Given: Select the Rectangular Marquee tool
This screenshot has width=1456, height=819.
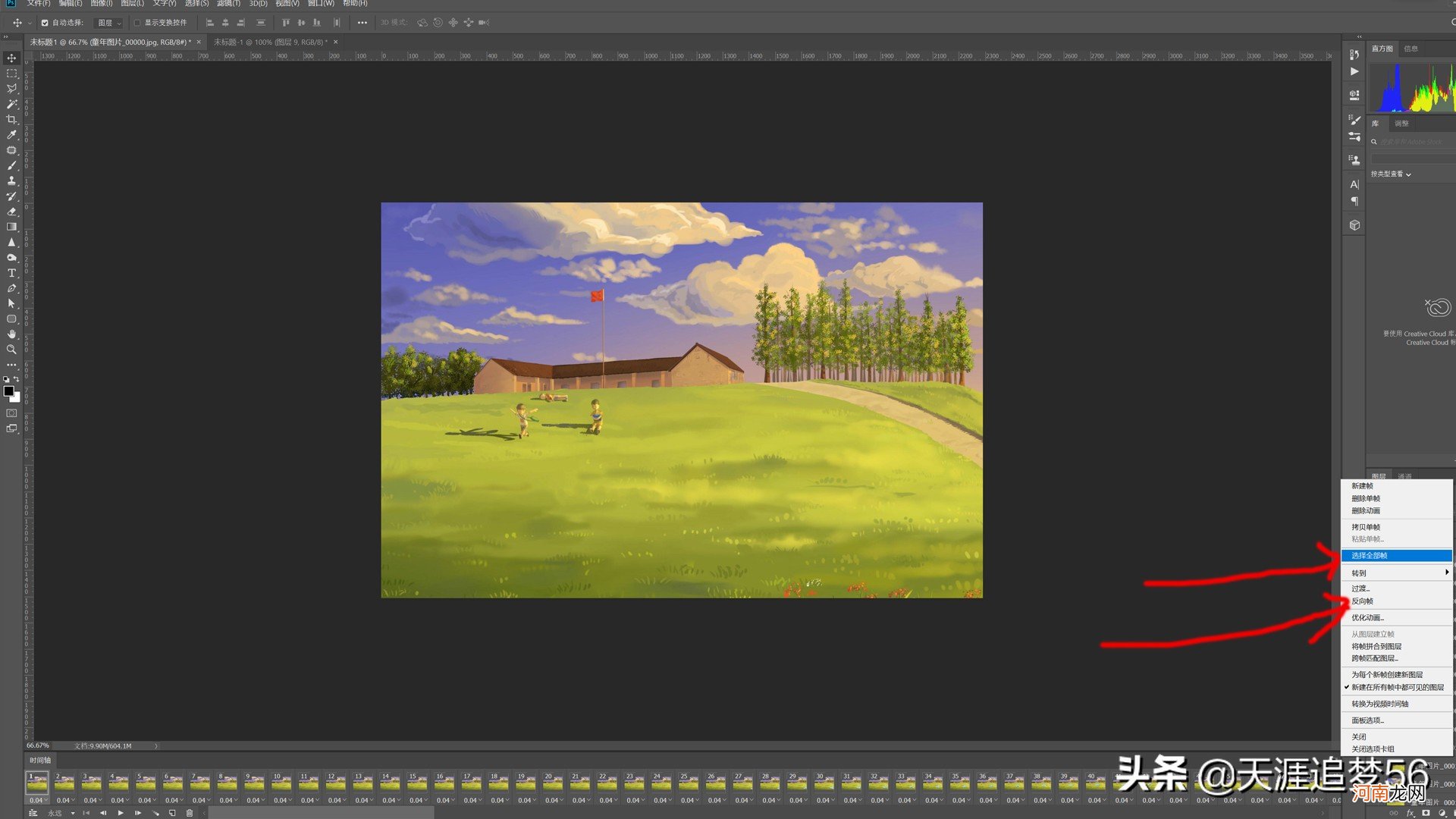Looking at the screenshot, I should [x=11, y=74].
